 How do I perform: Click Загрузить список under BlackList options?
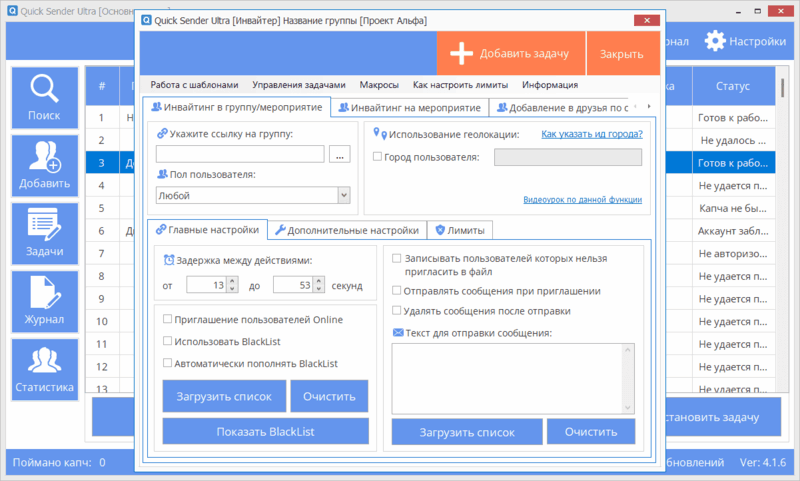coord(224,396)
